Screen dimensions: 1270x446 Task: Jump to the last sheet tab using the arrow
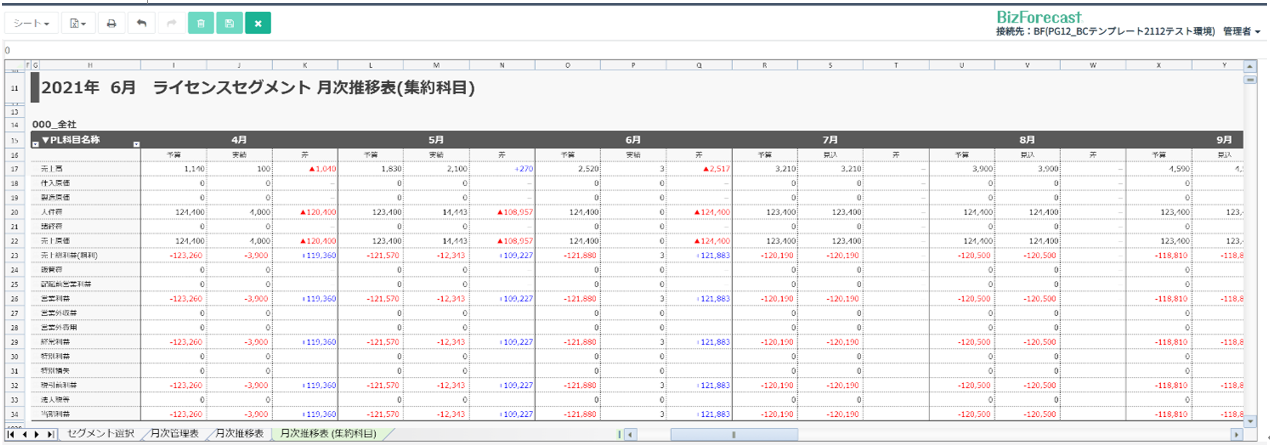pyautogui.click(x=51, y=435)
